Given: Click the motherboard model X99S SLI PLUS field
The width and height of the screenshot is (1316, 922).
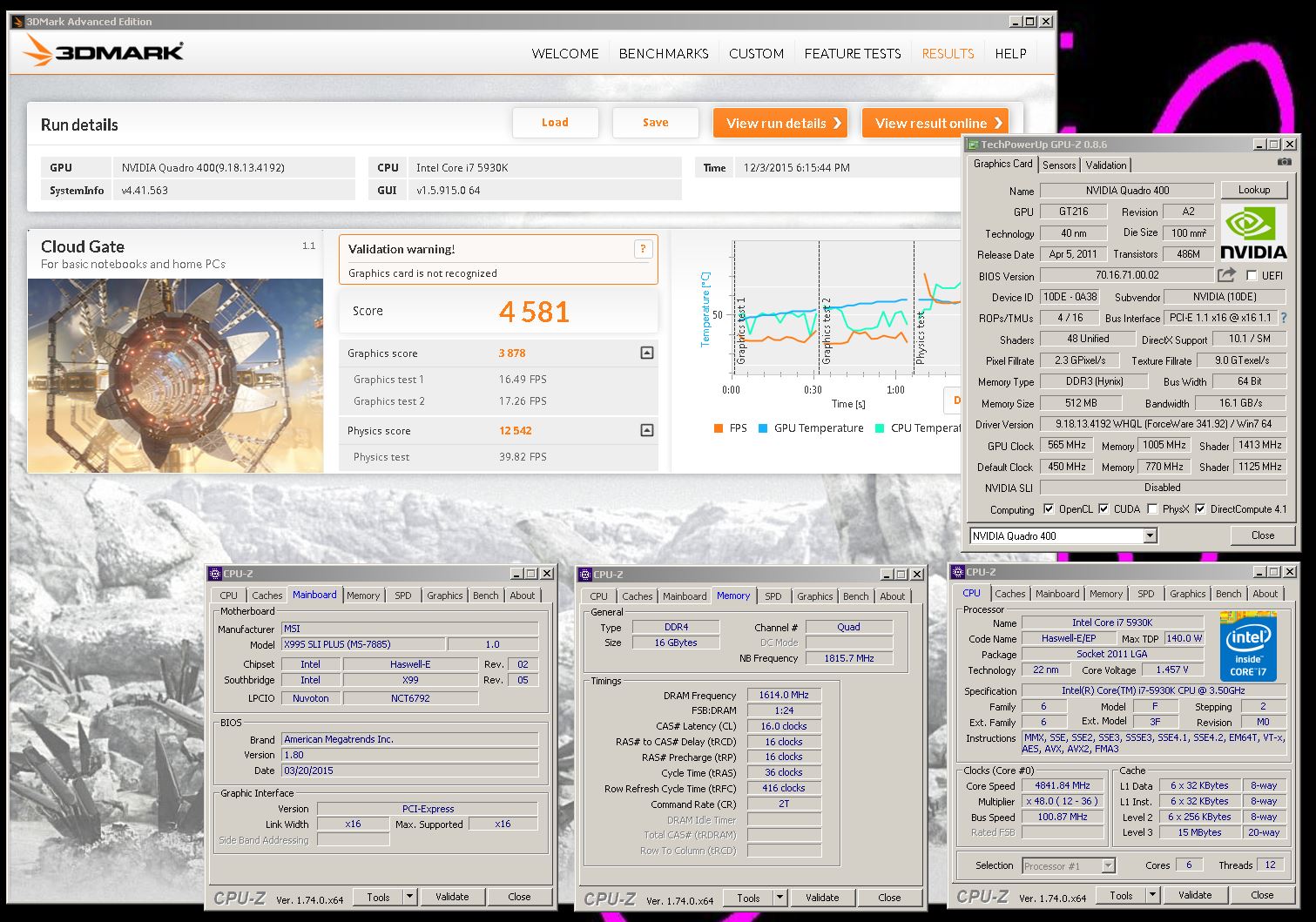Looking at the screenshot, I should click(x=362, y=644).
